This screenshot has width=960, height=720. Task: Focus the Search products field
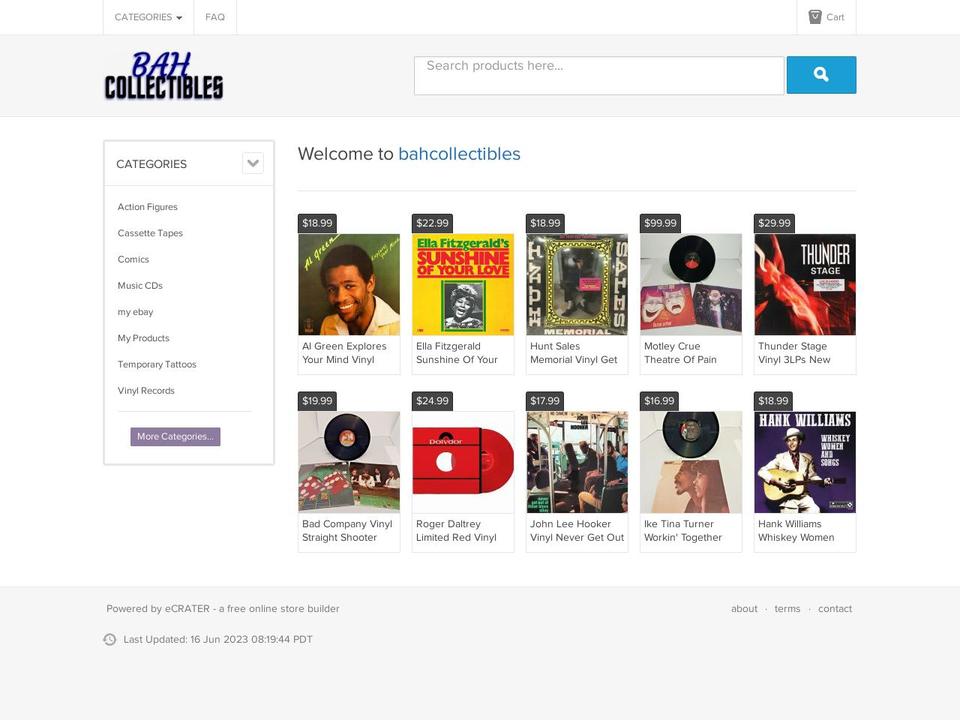599,75
